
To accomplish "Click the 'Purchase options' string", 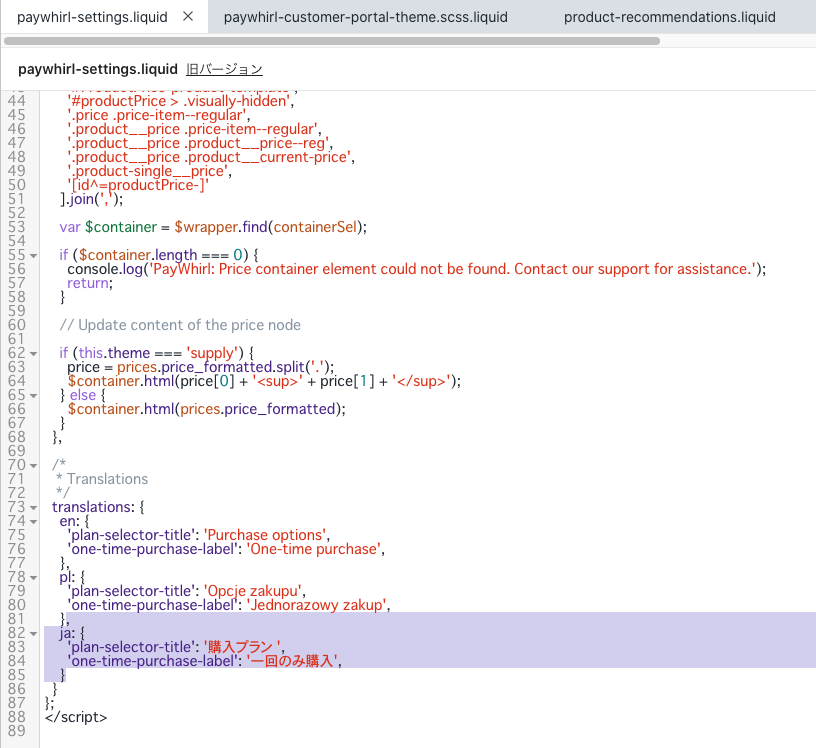I will click(x=265, y=535).
